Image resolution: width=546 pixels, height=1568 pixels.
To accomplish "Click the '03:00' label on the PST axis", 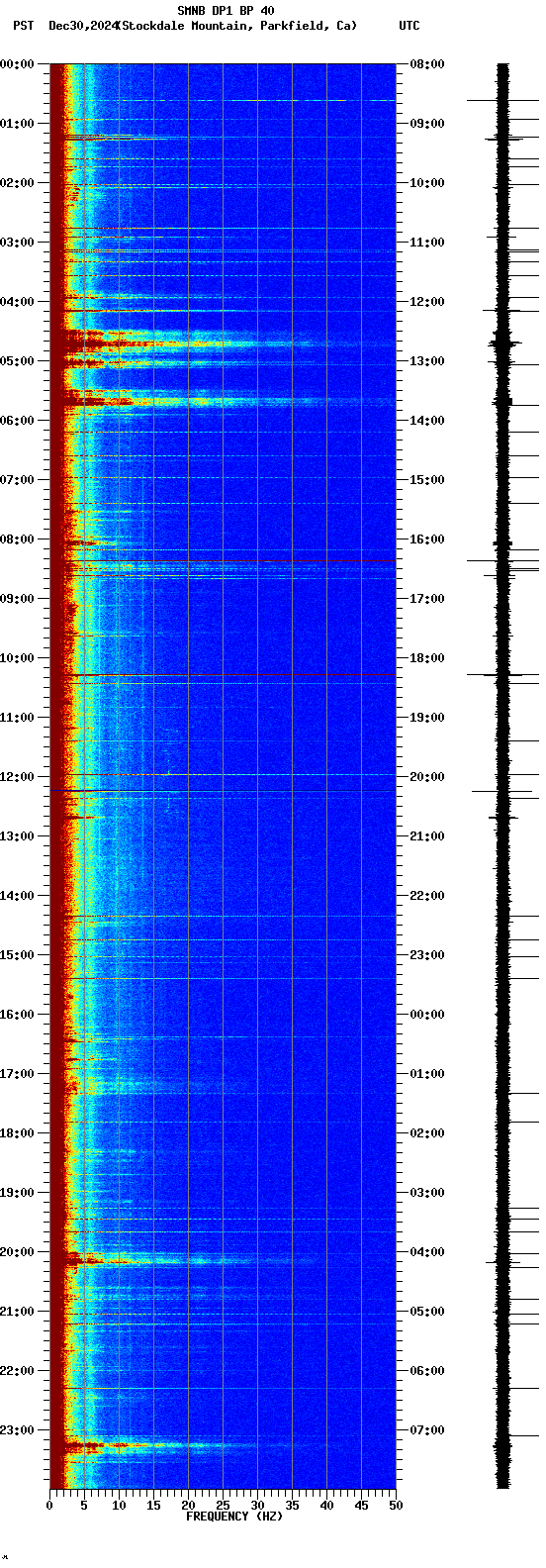I will pyautogui.click(x=17, y=243).
